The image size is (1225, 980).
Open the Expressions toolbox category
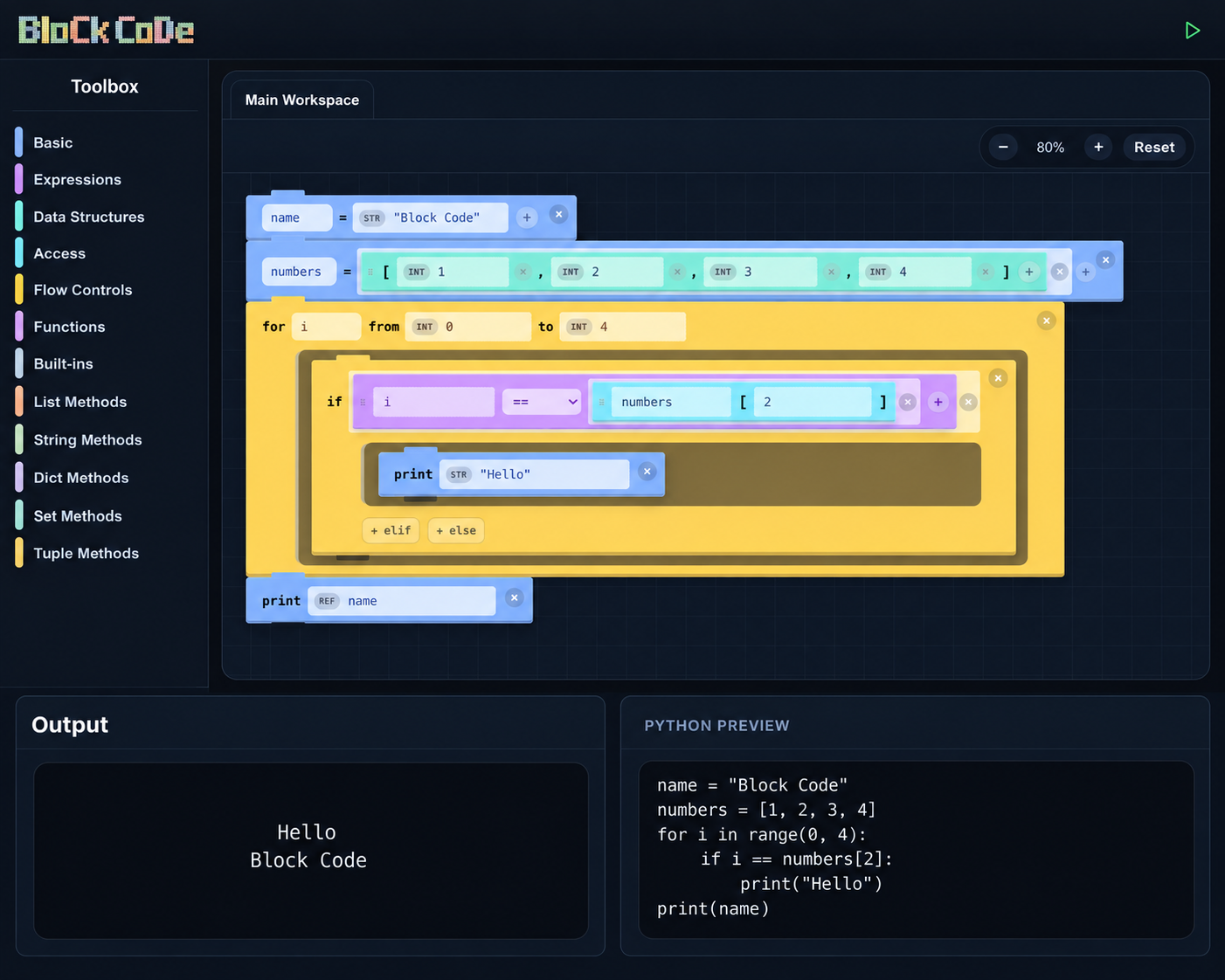pos(77,179)
